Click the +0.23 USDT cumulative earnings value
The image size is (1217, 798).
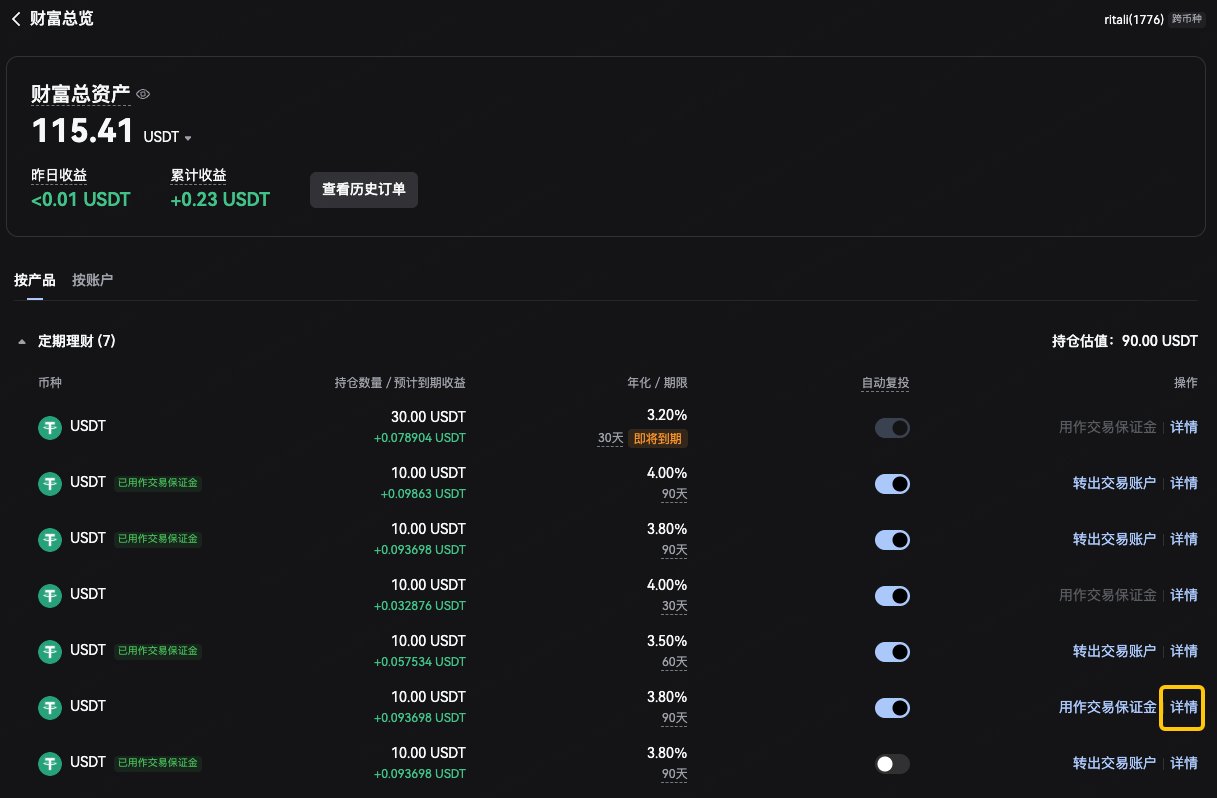pyautogui.click(x=220, y=200)
